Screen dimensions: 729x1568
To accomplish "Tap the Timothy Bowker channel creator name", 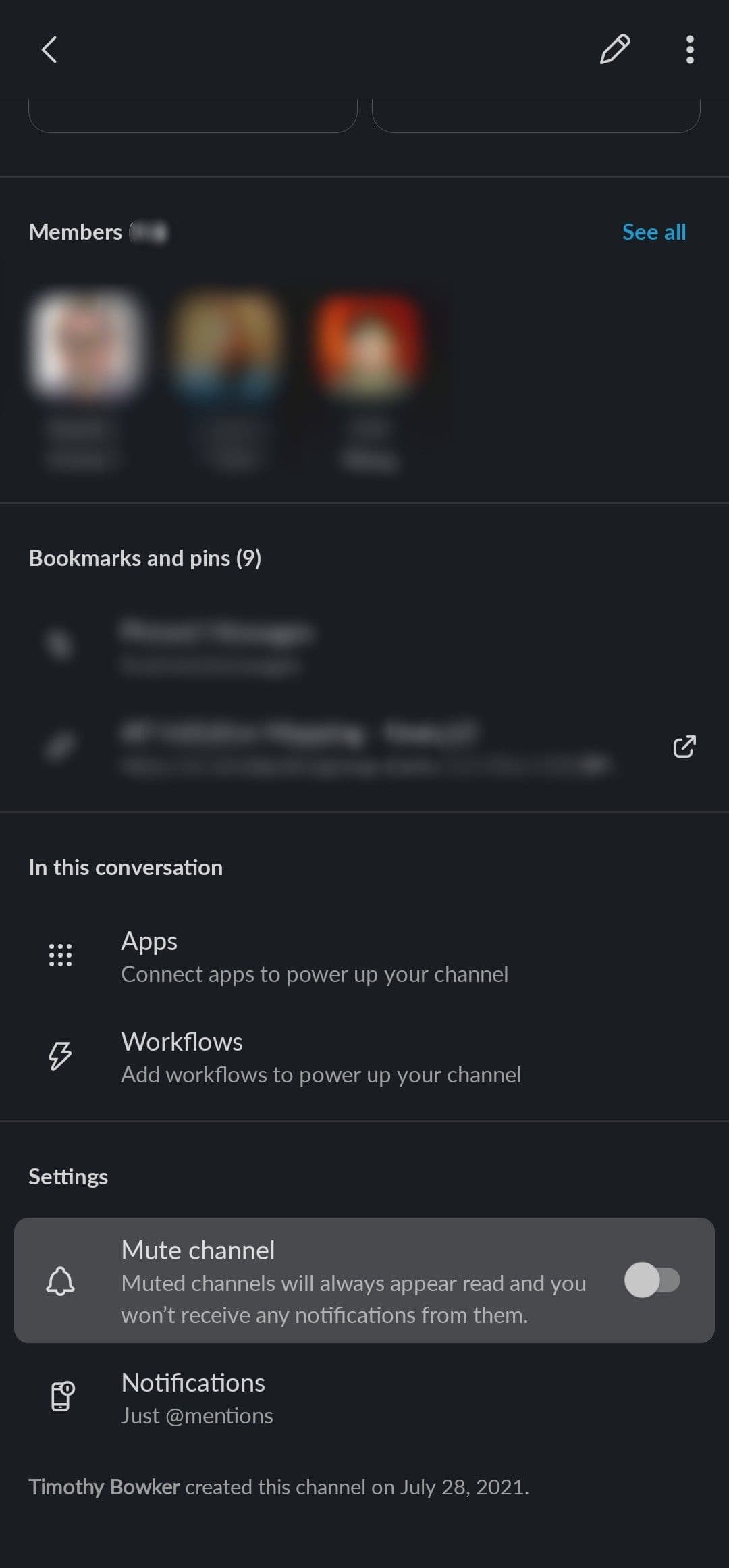I will tap(103, 1486).
